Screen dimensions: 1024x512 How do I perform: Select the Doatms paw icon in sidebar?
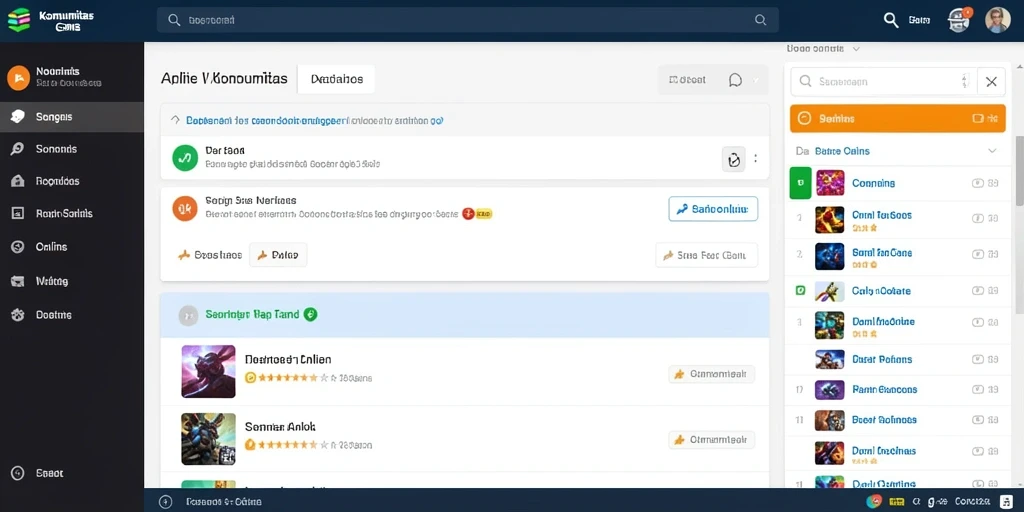18,315
